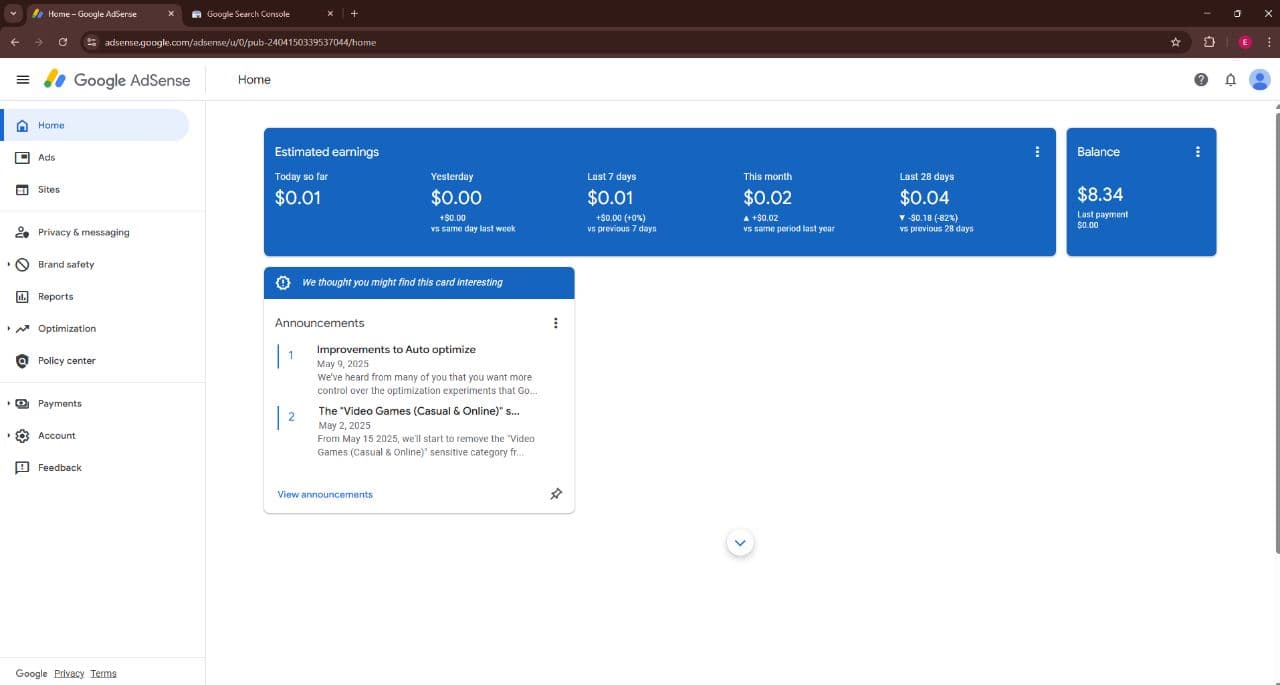
Task: Click the This month $0.02 value
Action: pos(768,198)
